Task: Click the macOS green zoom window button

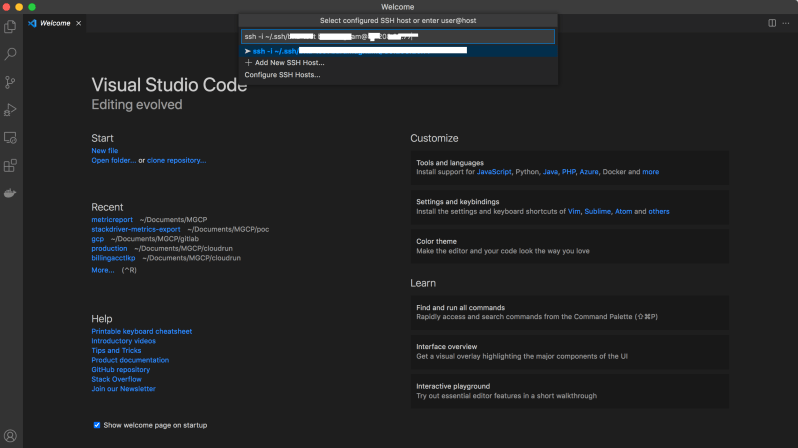Action: [32, 7]
